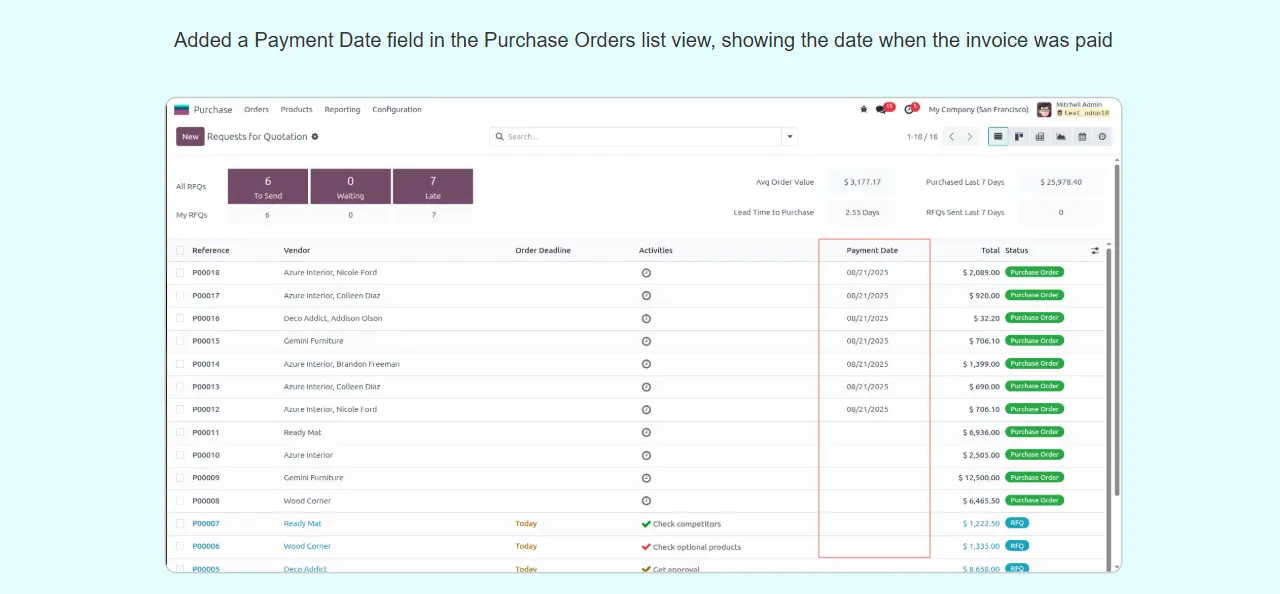Screen dimensions: 1280x594
Task: Check the select-all header checkbox
Action: click(180, 251)
